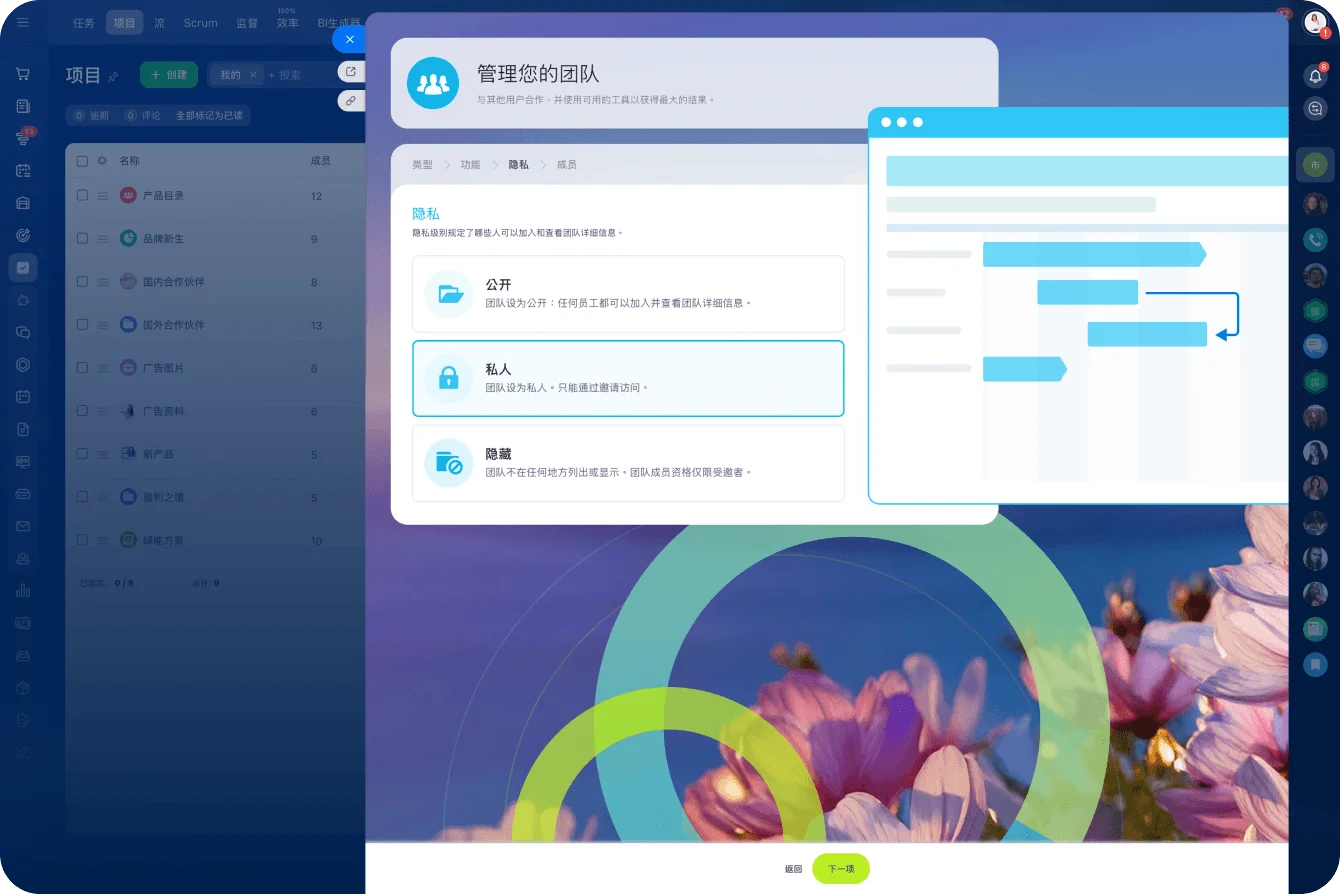Check the box for 广告资料 row
This screenshot has height=894, width=1340.
point(83,411)
